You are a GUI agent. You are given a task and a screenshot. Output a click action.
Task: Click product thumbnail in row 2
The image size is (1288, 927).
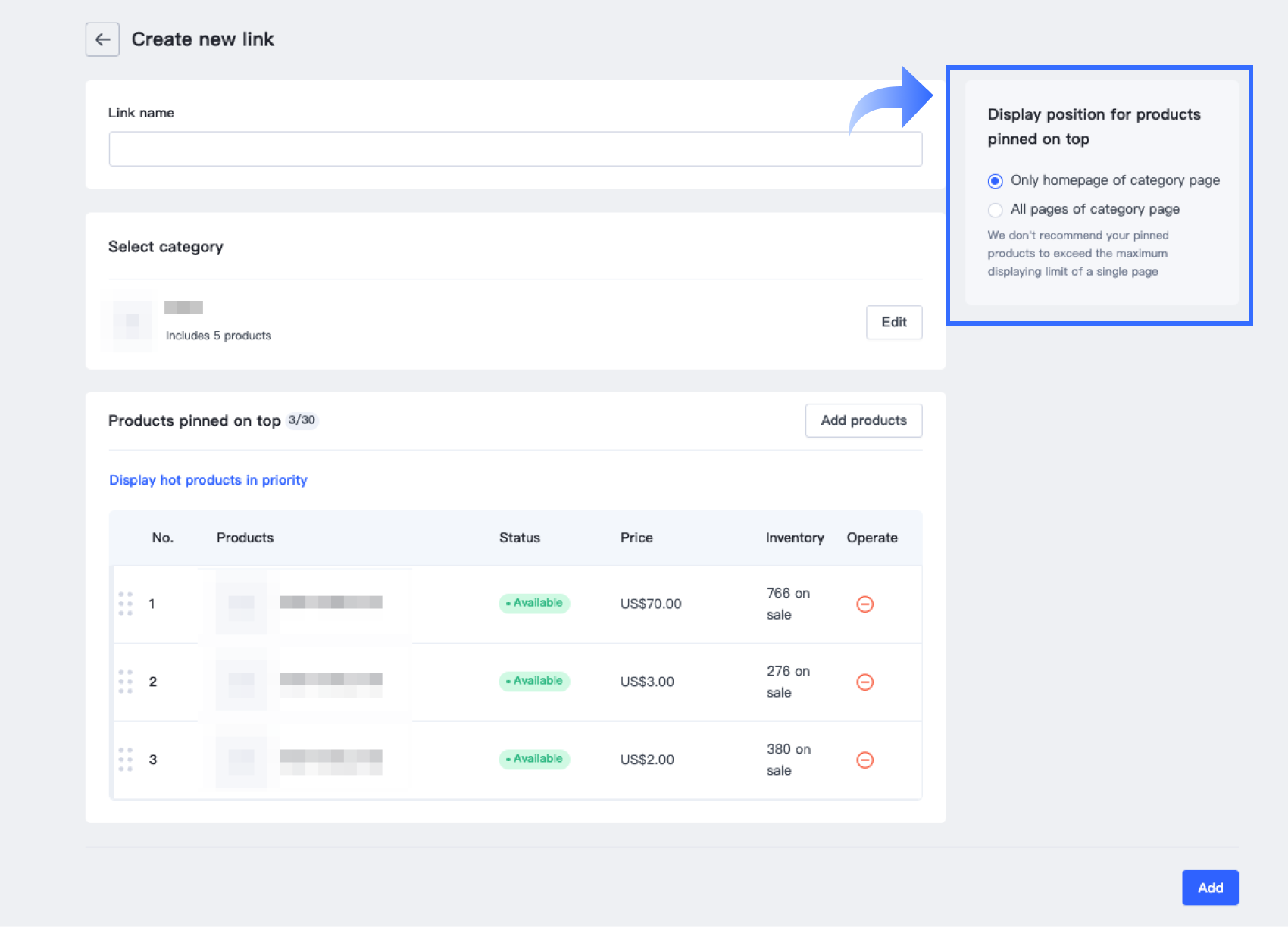[x=241, y=682]
